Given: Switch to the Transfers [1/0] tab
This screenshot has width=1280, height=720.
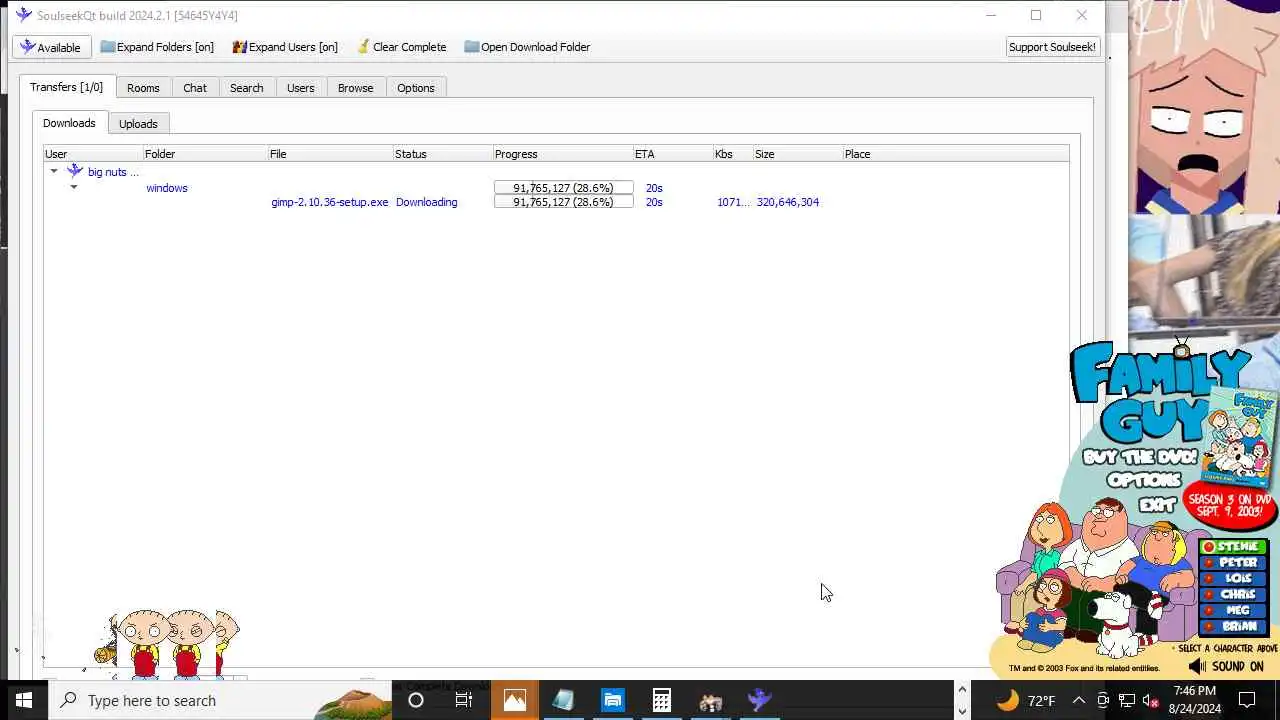Looking at the screenshot, I should click(66, 87).
